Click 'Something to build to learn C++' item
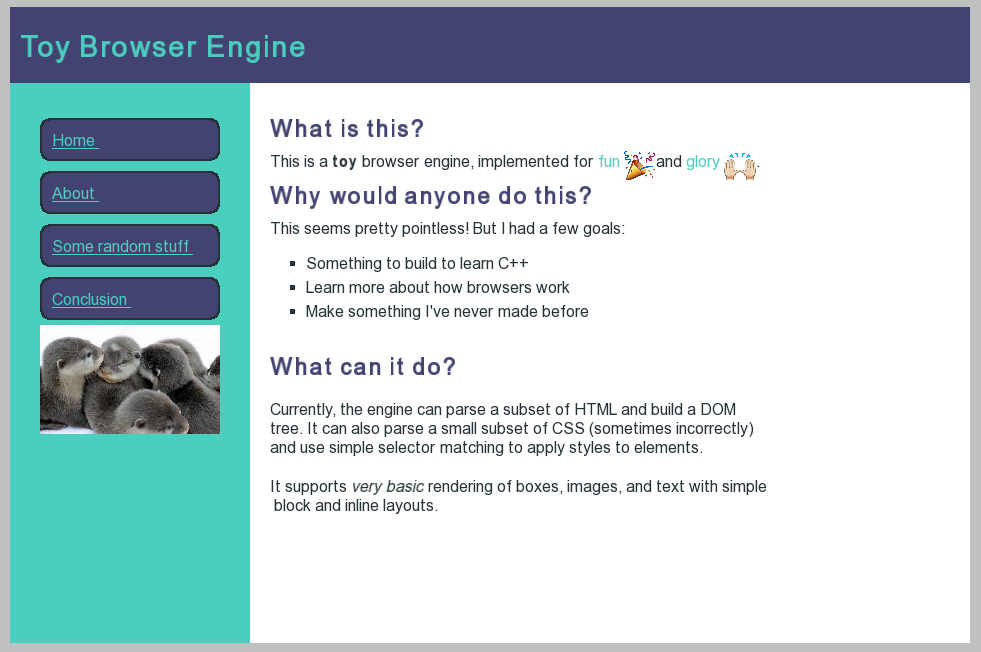Image resolution: width=981 pixels, height=652 pixels. (x=417, y=263)
